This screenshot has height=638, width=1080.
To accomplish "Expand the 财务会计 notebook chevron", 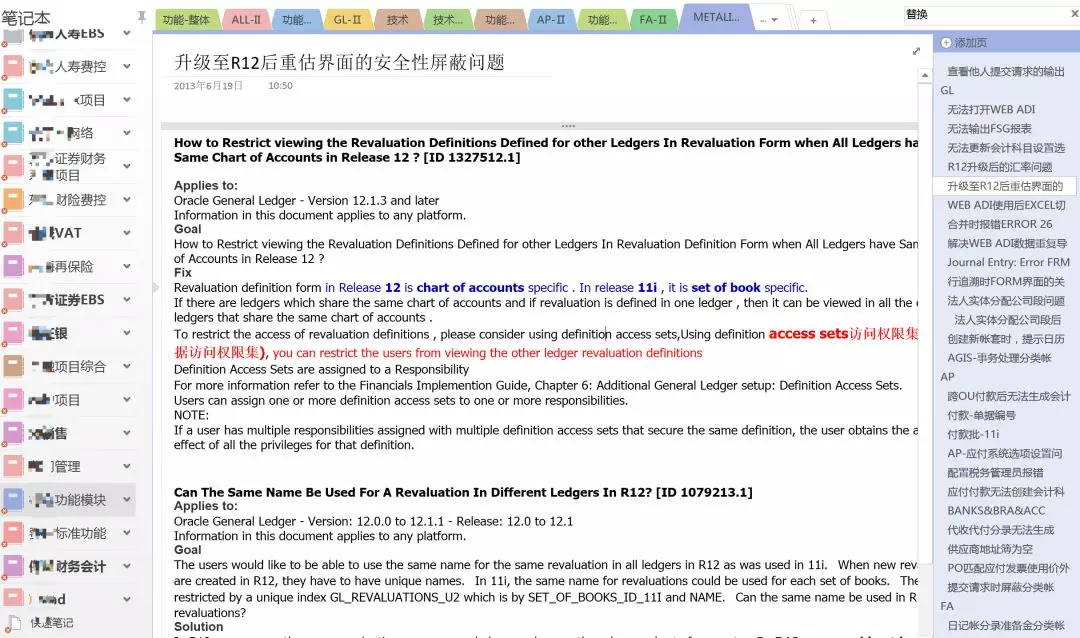I will (x=127, y=566).
